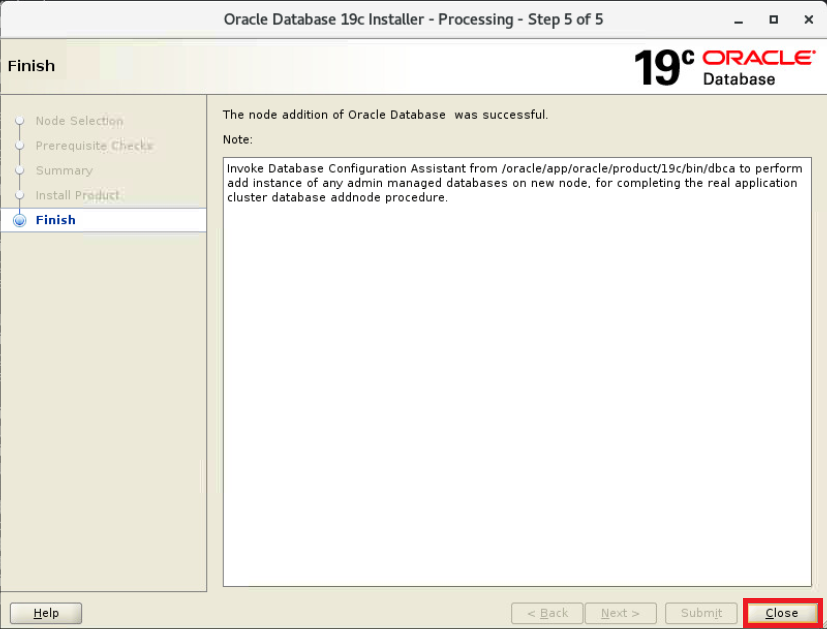
Task: Select the Install Product step
Action: [x=77, y=195]
